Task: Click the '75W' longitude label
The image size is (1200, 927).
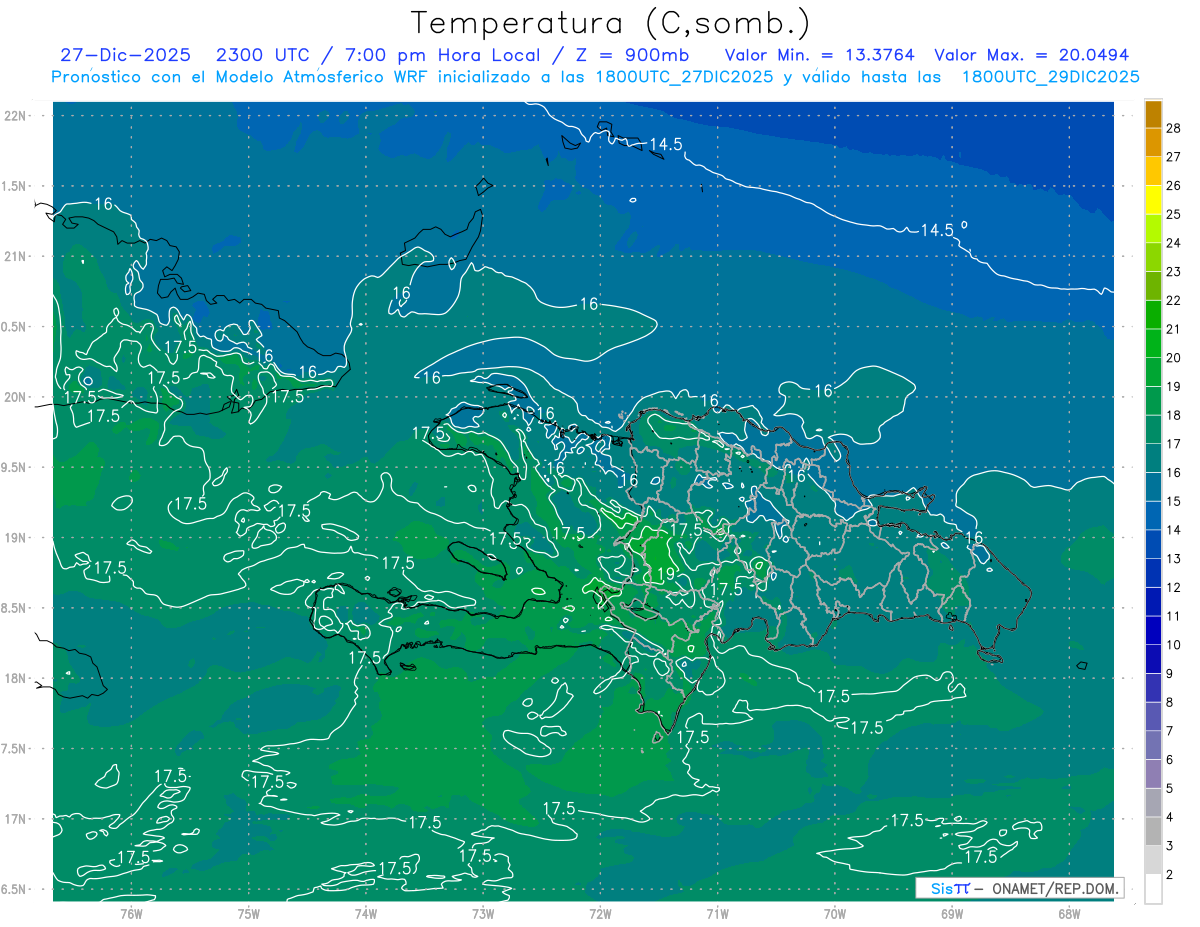Action: click(248, 913)
